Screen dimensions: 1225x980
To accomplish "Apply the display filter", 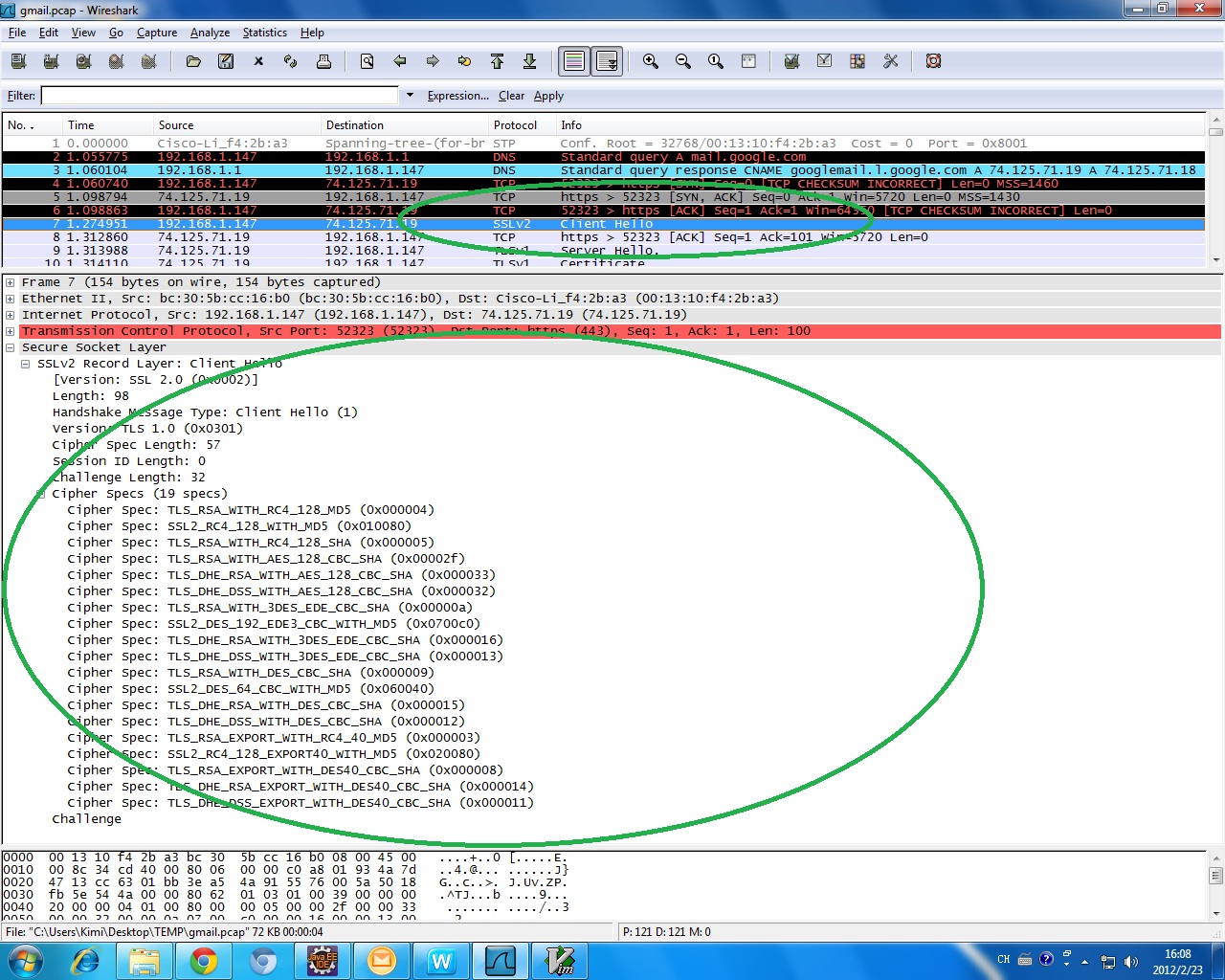I will tap(548, 96).
